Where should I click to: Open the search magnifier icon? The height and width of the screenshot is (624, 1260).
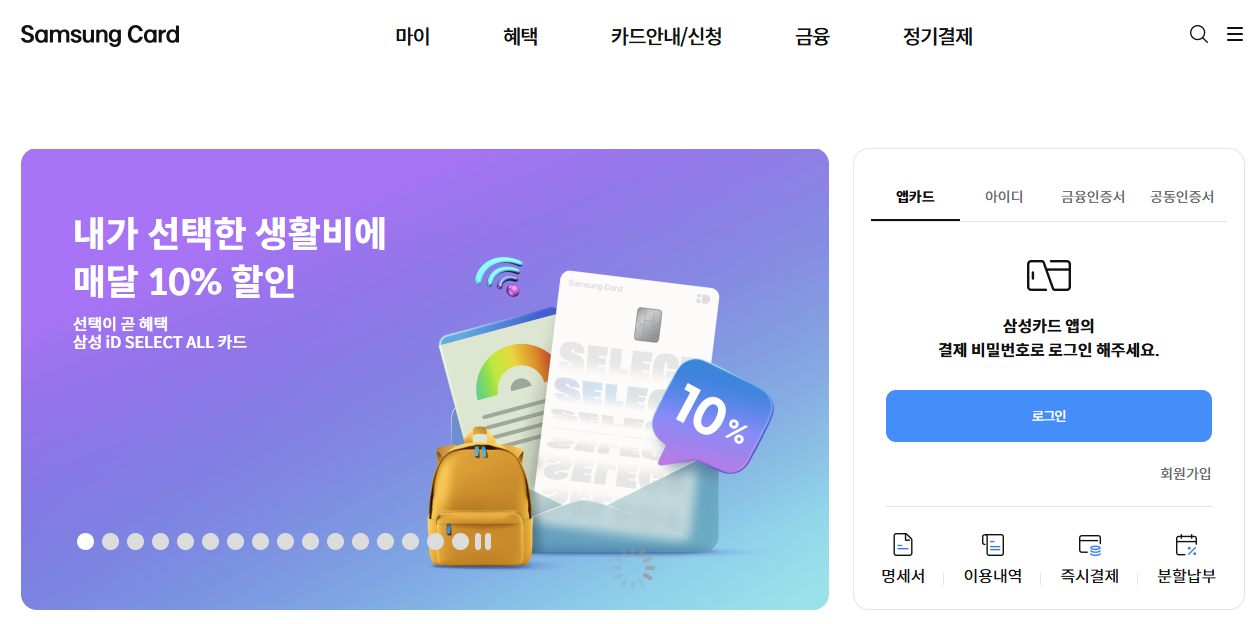tap(1198, 35)
